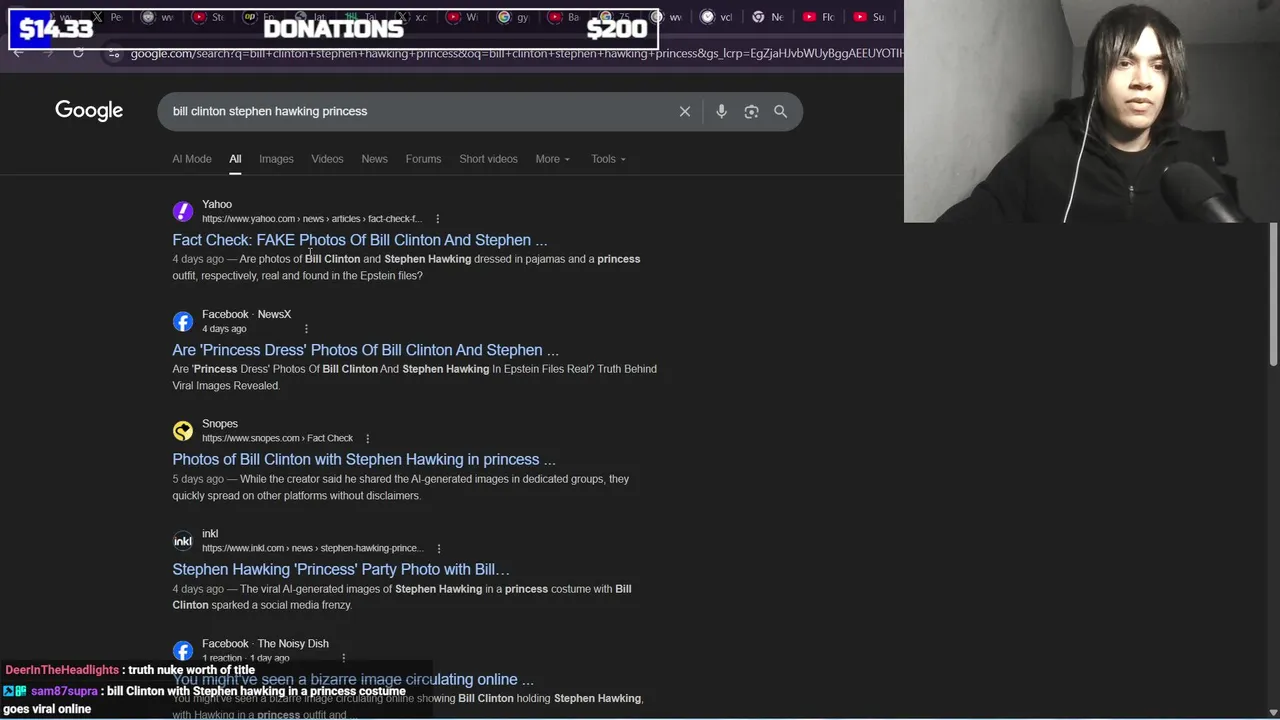
Task: Switch to the YouTube tab labeled Flc
Action: [817, 17]
